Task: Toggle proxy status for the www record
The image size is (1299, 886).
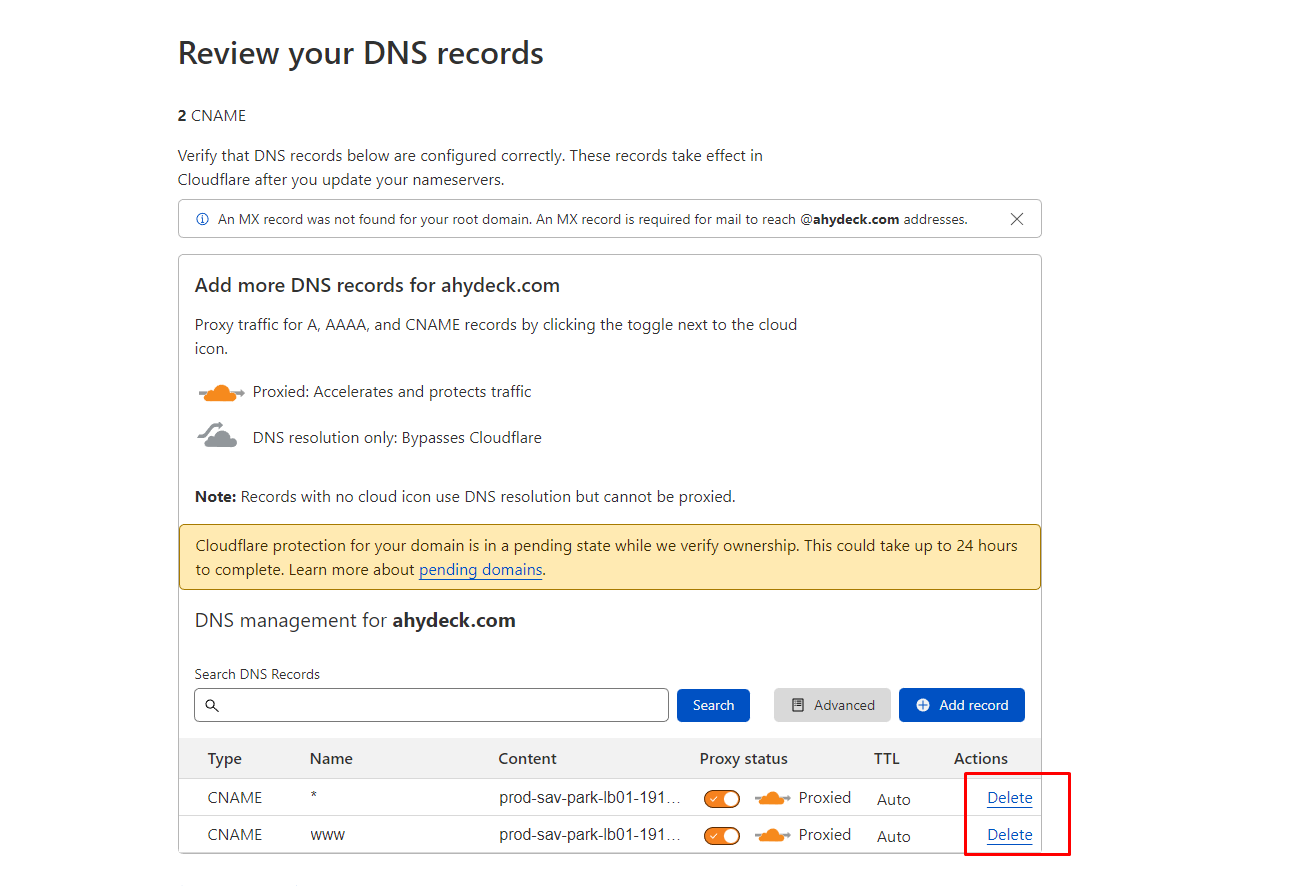Action: click(722, 835)
